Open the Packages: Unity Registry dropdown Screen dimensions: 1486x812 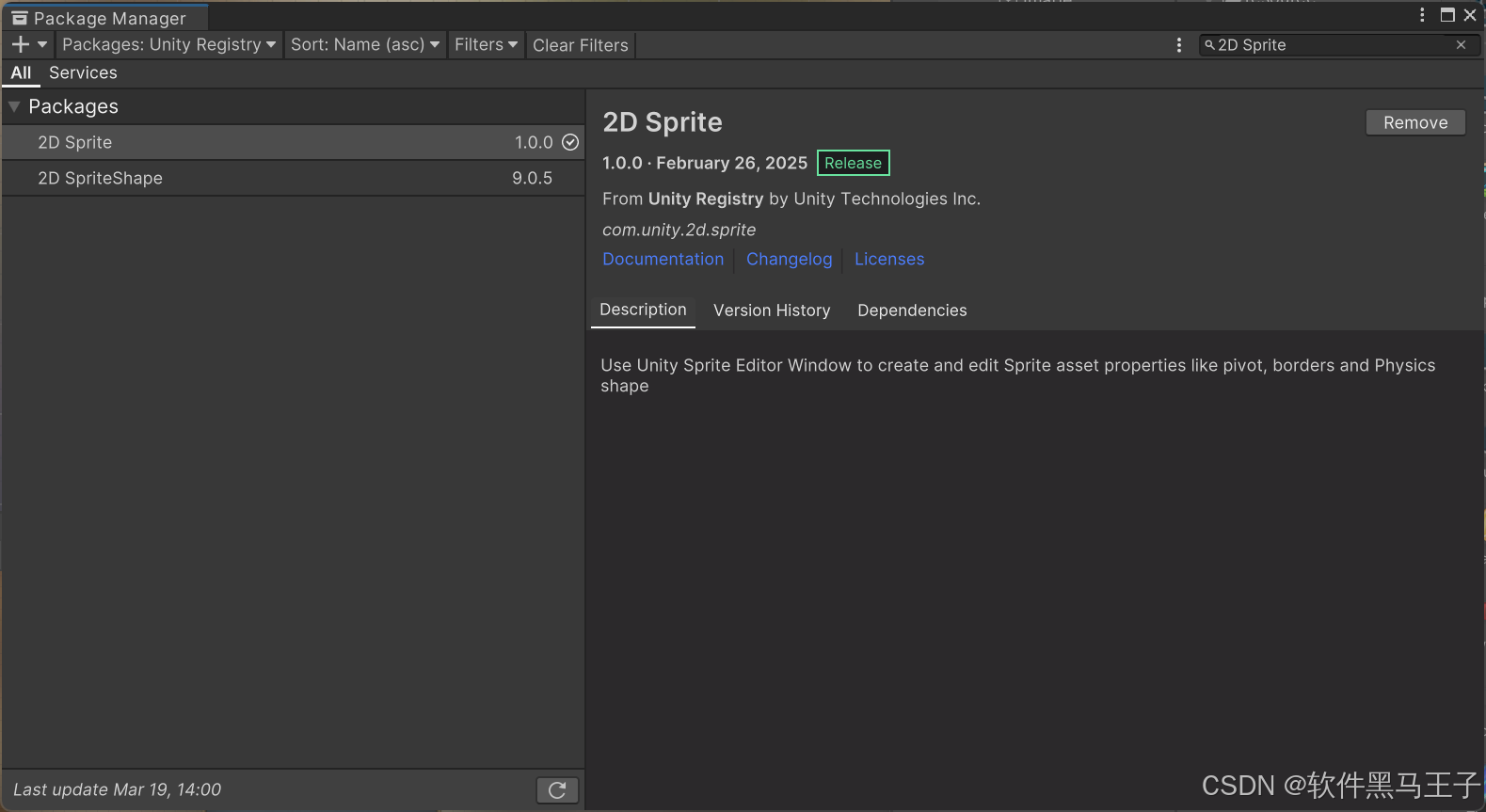point(168,44)
